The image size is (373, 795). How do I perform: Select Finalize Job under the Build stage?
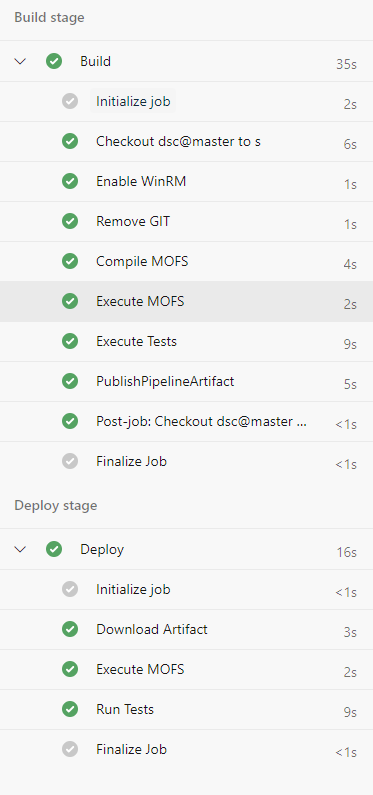(x=186, y=461)
